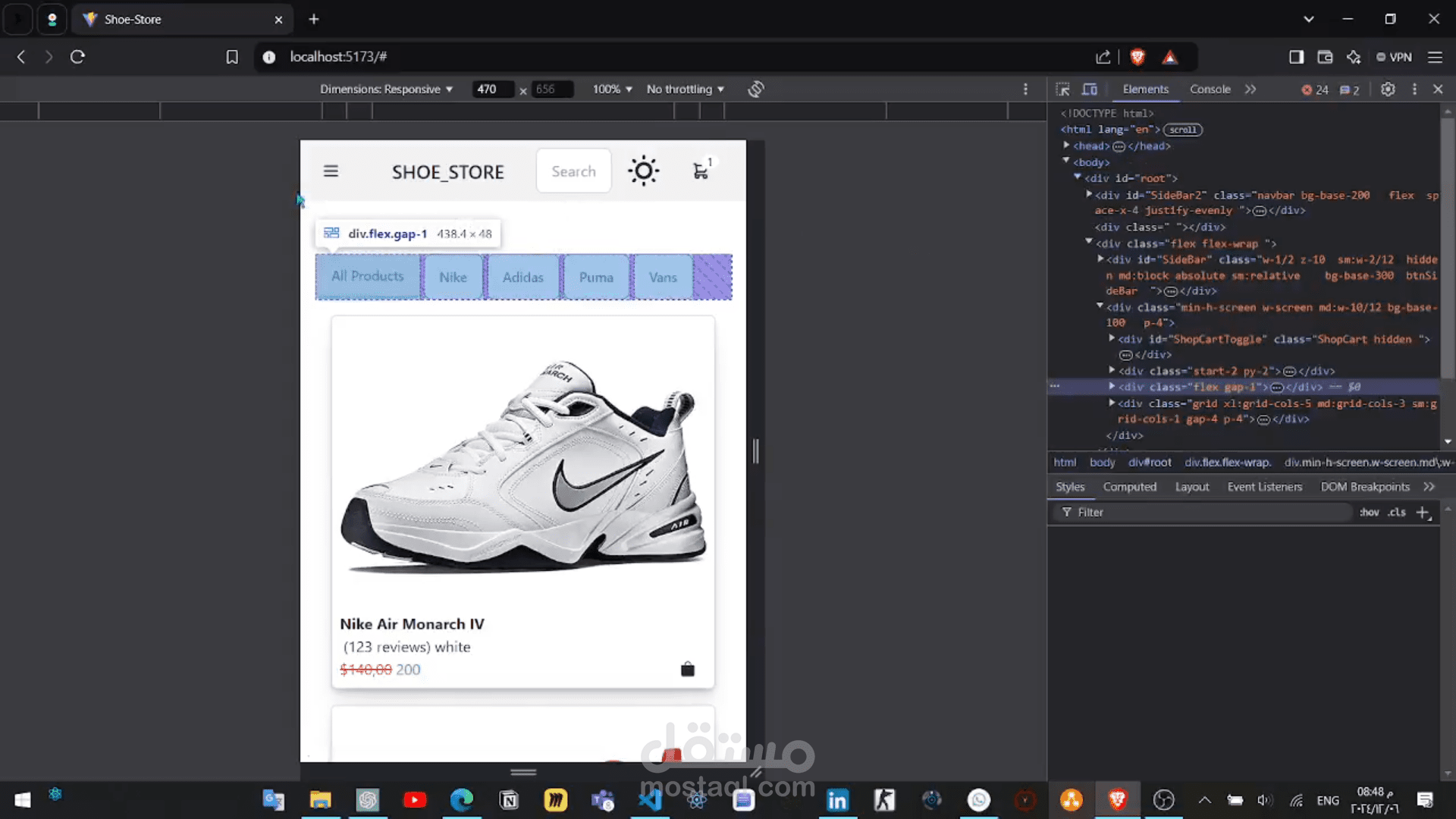Toggle the device toolbar icon
Viewport: 1456px width, 819px height.
click(x=1090, y=89)
